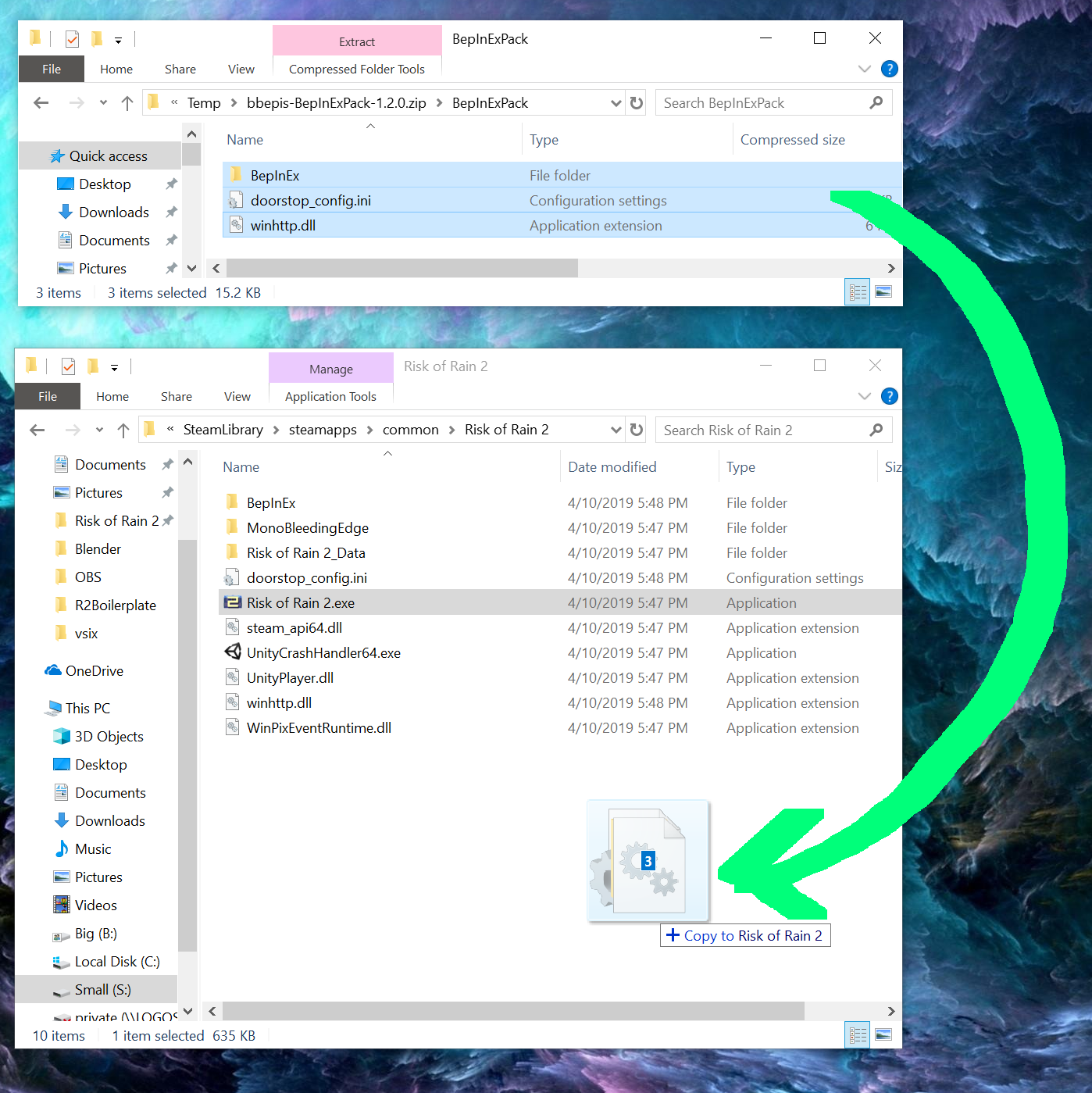Select Quick access in BepInExPack navigation pane
The height and width of the screenshot is (1093, 1092).
99,155
